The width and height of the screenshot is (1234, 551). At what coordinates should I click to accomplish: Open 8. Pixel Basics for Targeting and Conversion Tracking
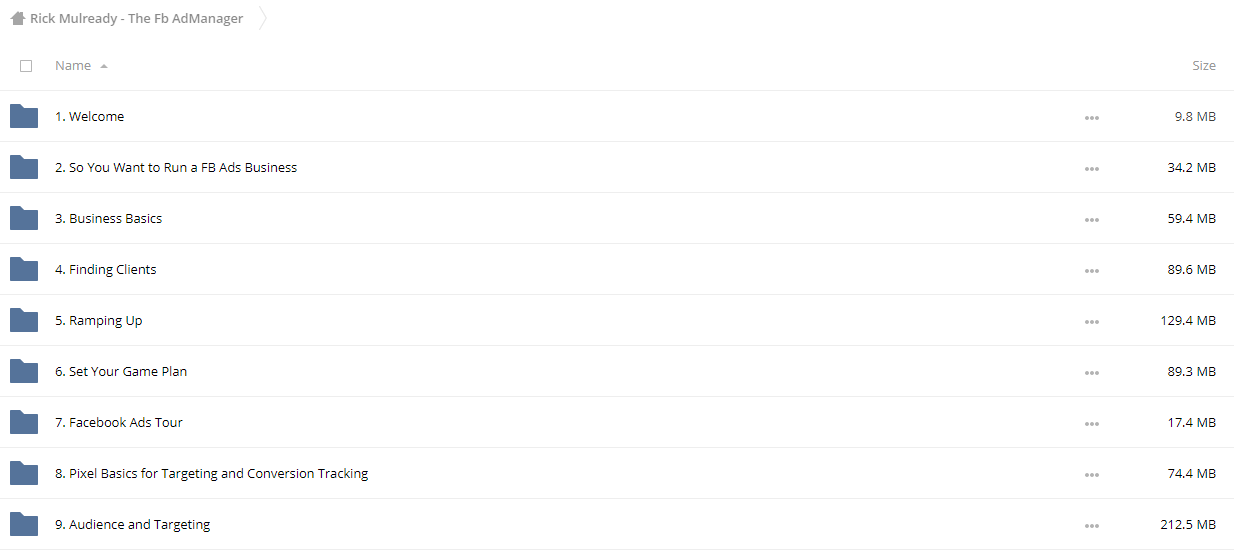click(211, 474)
